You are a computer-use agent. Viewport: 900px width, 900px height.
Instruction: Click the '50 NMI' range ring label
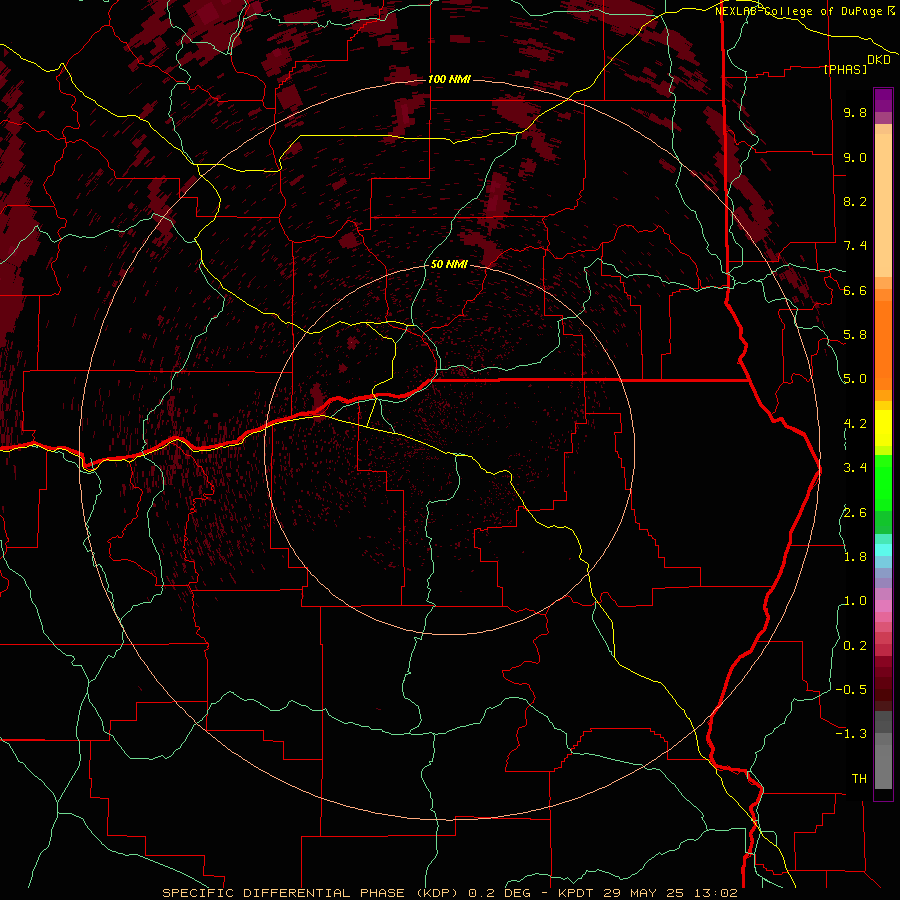449,265
